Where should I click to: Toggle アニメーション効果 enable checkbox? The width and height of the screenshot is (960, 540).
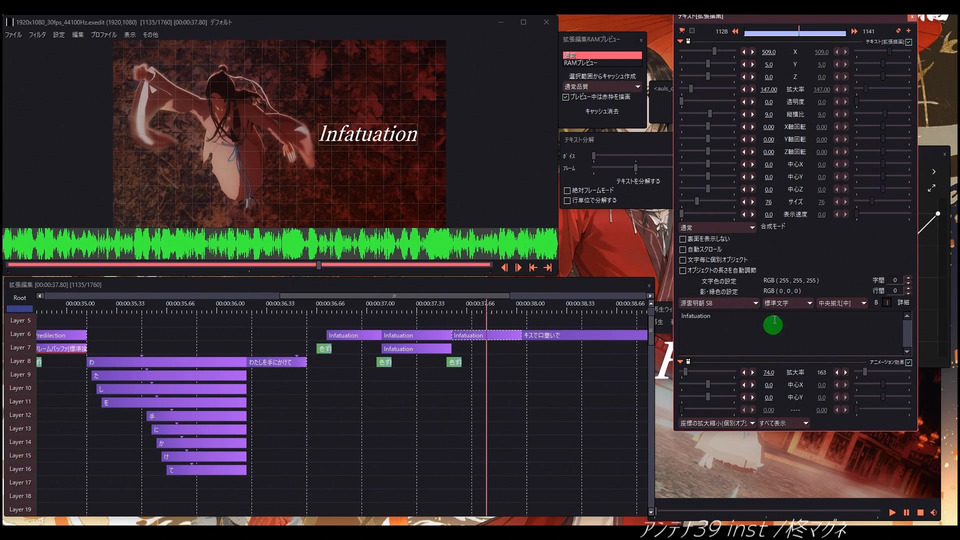909,362
